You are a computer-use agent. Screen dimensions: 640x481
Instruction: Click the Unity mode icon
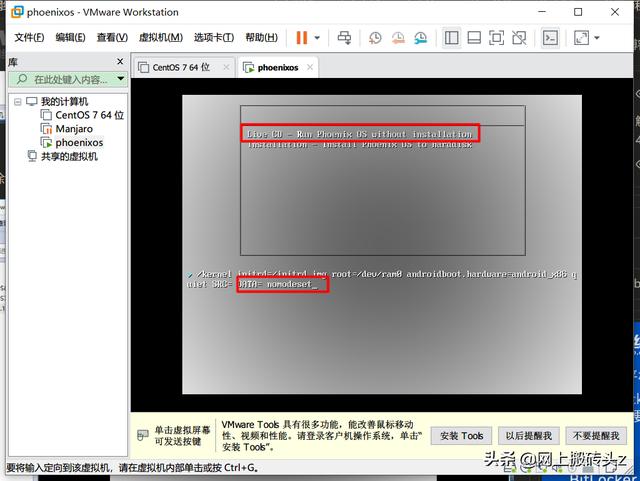coord(519,38)
